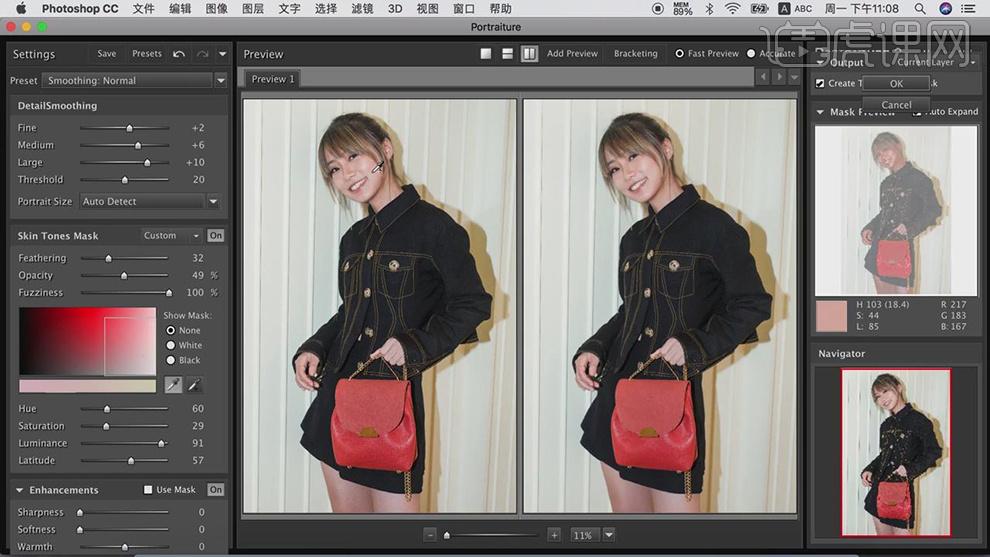The width and height of the screenshot is (990, 557).
Task: Open the Settings panel menu arrow
Action: coord(222,54)
